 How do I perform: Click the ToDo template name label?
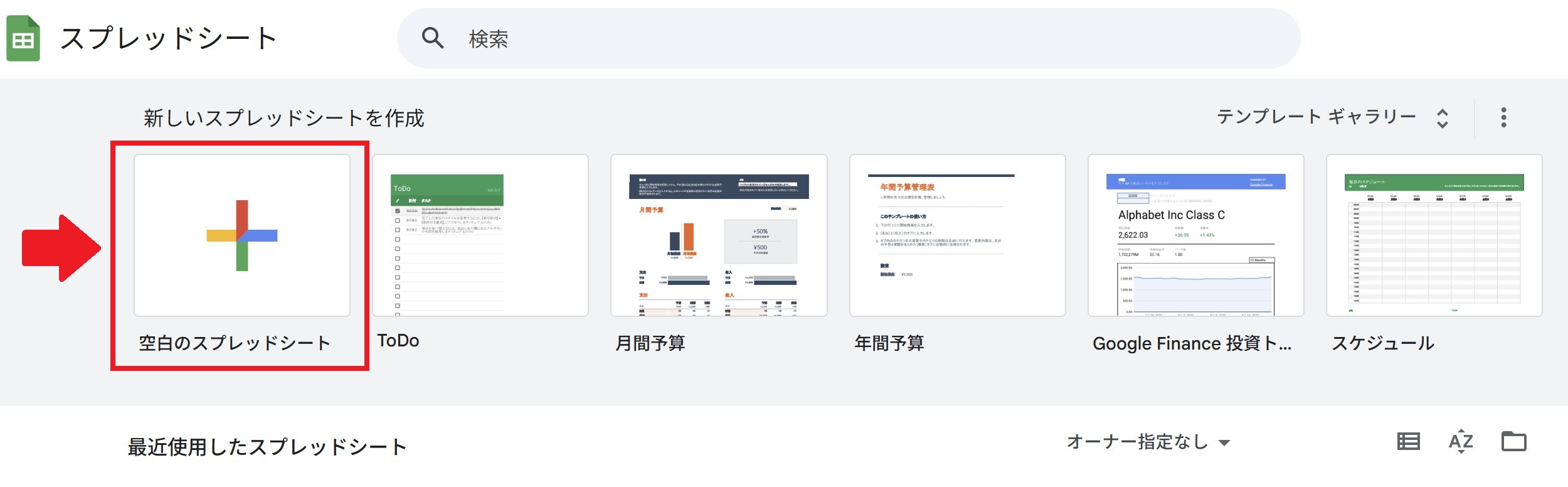[x=398, y=341]
